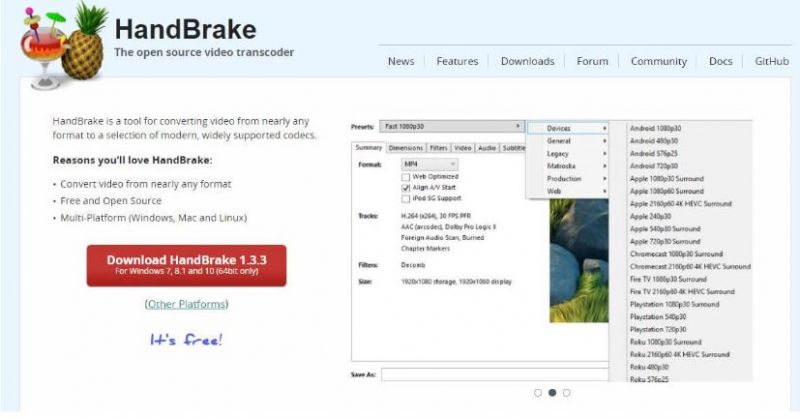Open the Other Platforms link
This screenshot has height=419, width=800.
point(186,304)
